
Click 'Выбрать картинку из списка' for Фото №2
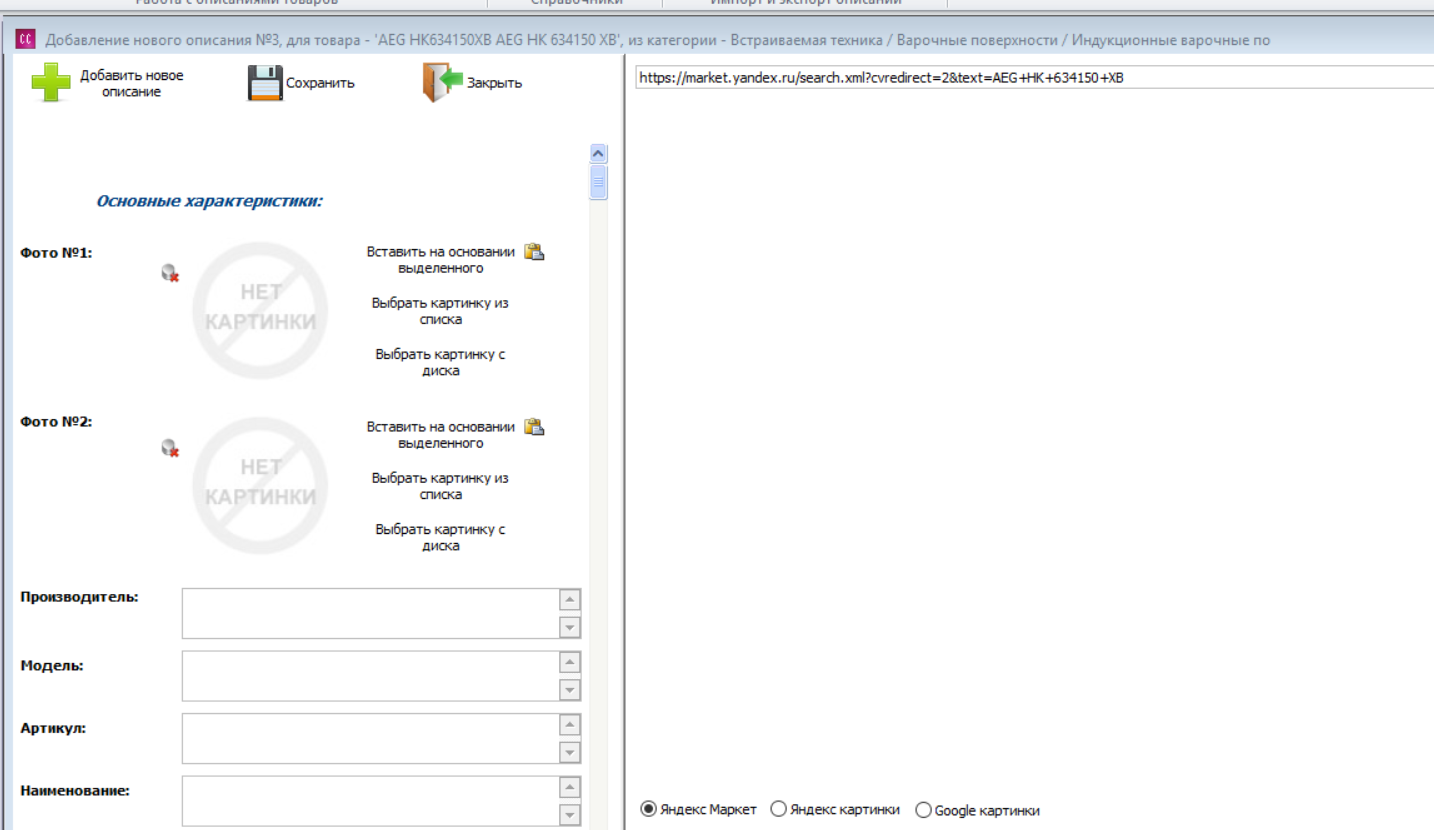(440, 486)
